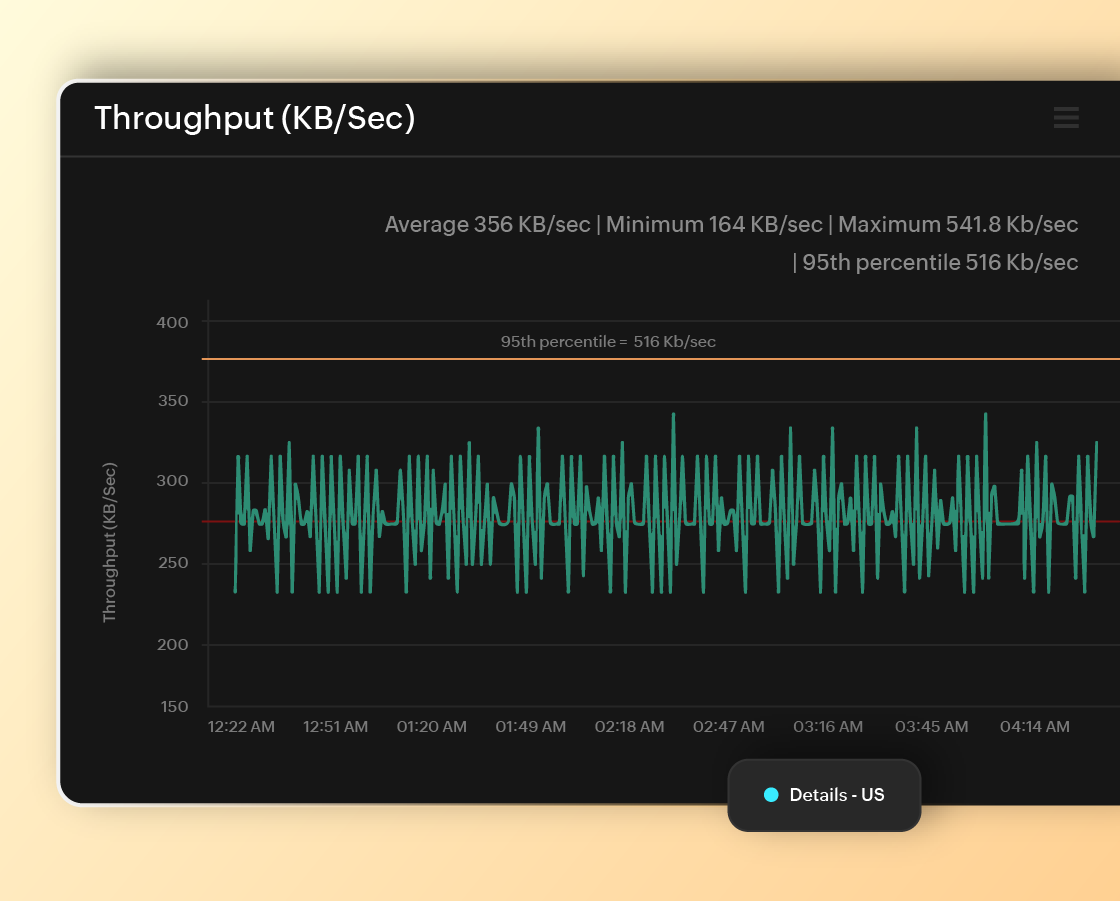The image size is (1120, 901).
Task: Click the 04:14 AM x-axis label
Action: (1034, 727)
